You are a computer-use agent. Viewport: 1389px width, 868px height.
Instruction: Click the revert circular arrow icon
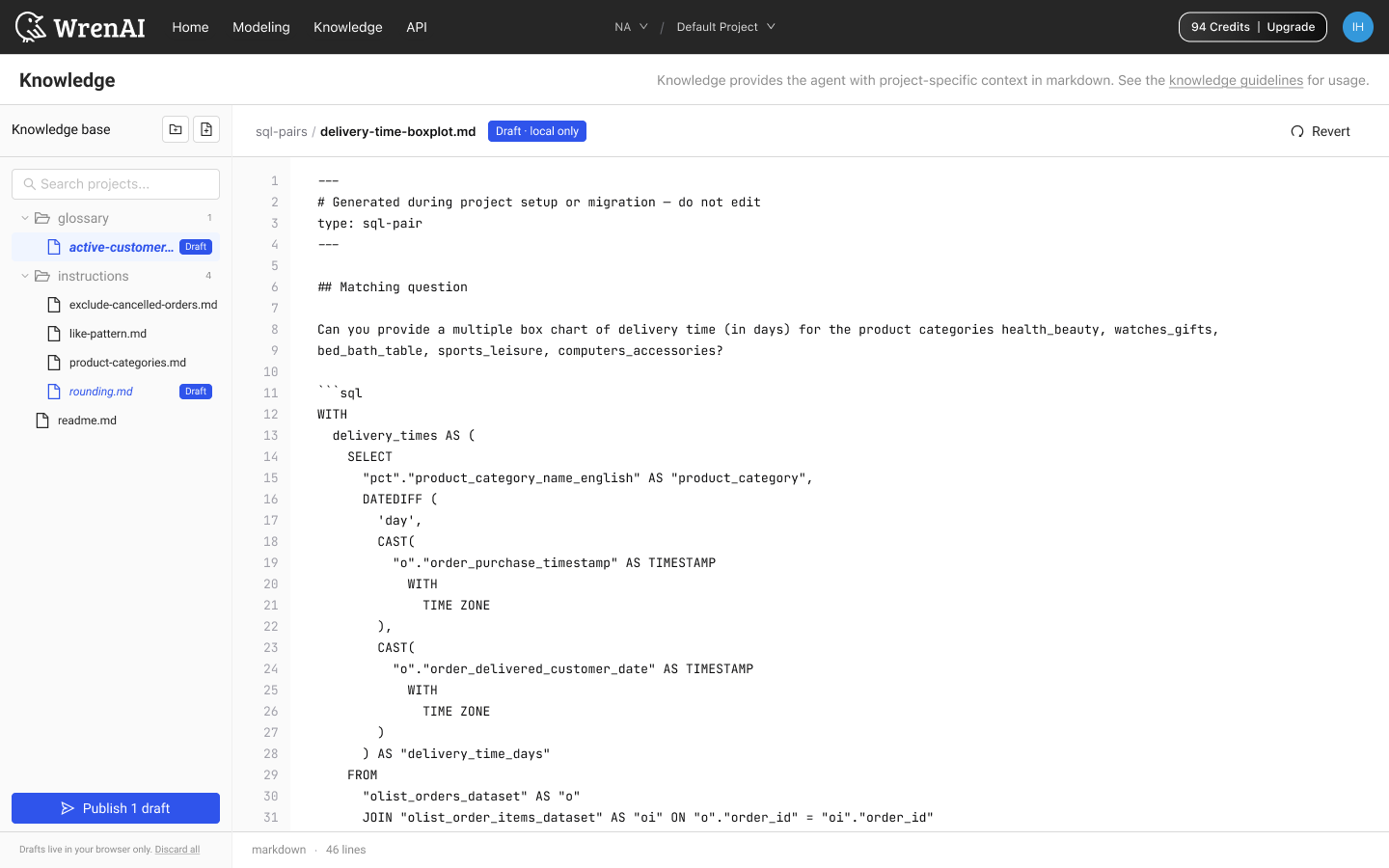1297,131
